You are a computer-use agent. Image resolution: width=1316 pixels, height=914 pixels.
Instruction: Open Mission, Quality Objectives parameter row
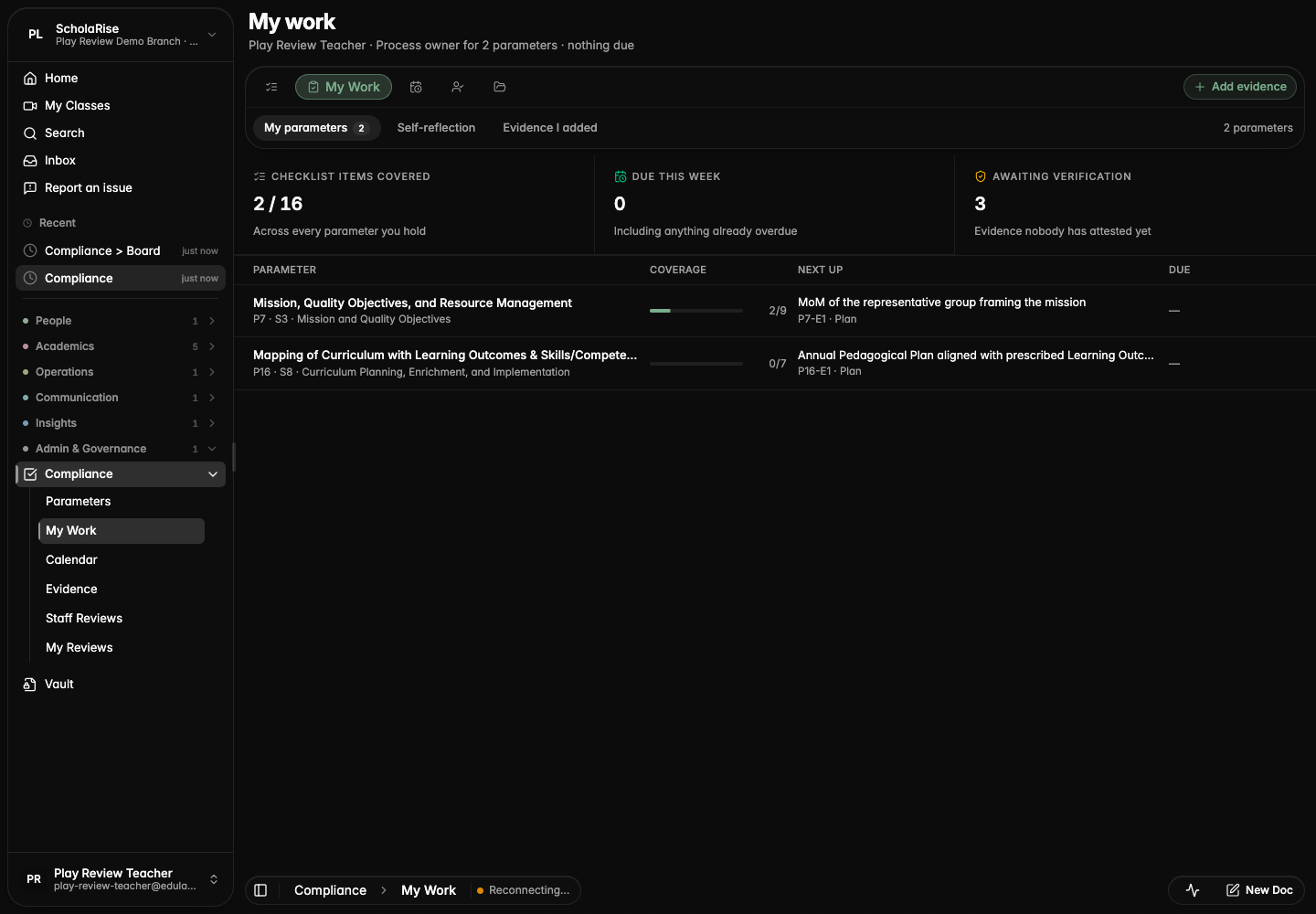(775, 311)
